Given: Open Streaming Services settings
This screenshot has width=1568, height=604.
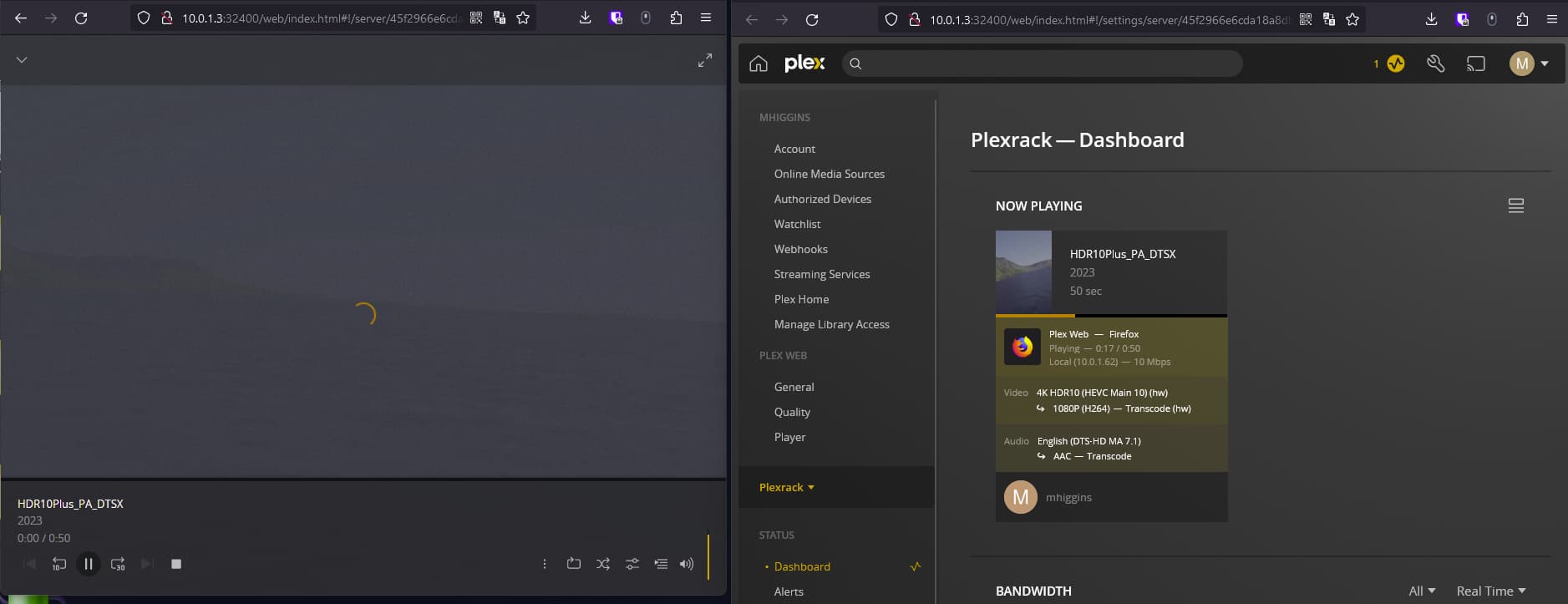Looking at the screenshot, I should tap(822, 274).
